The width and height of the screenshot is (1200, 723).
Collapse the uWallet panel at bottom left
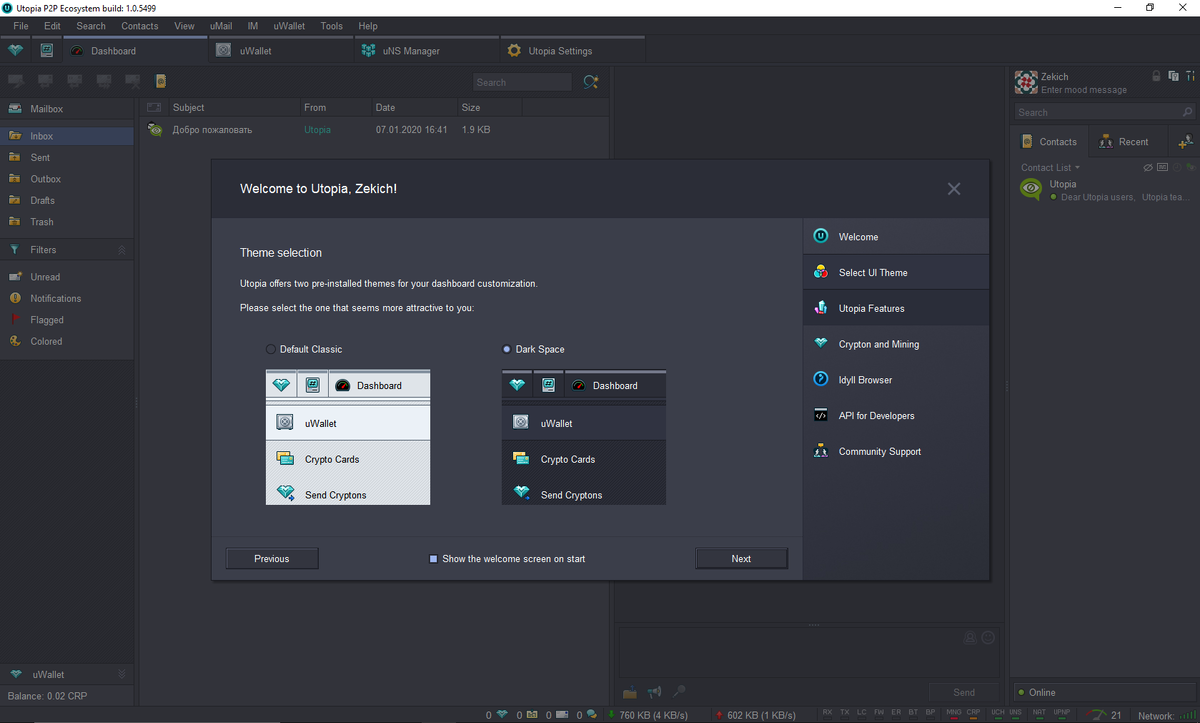tap(122, 674)
